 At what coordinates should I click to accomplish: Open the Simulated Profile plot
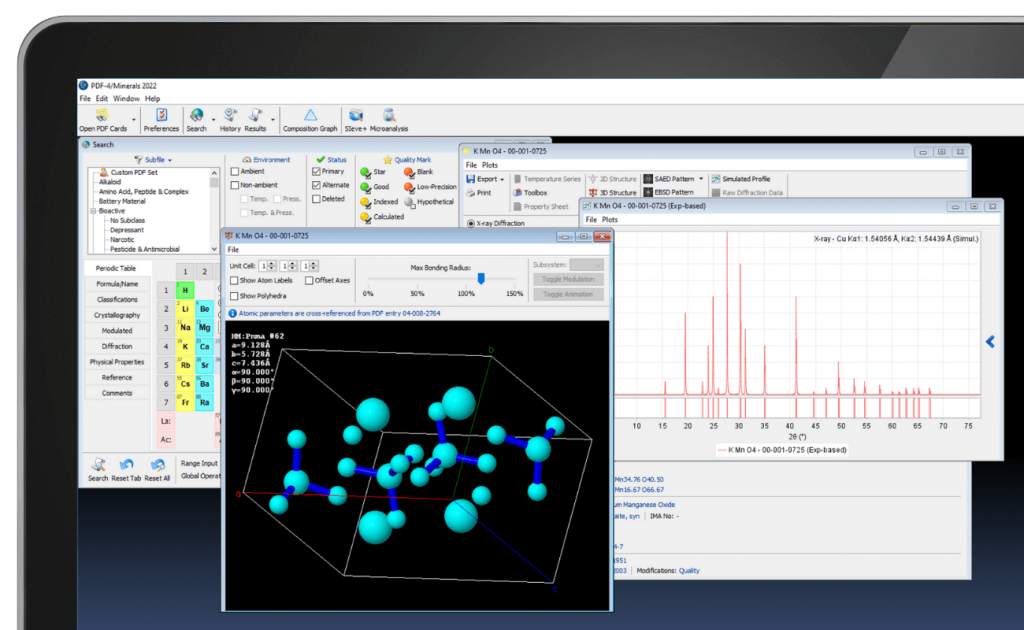(741, 179)
